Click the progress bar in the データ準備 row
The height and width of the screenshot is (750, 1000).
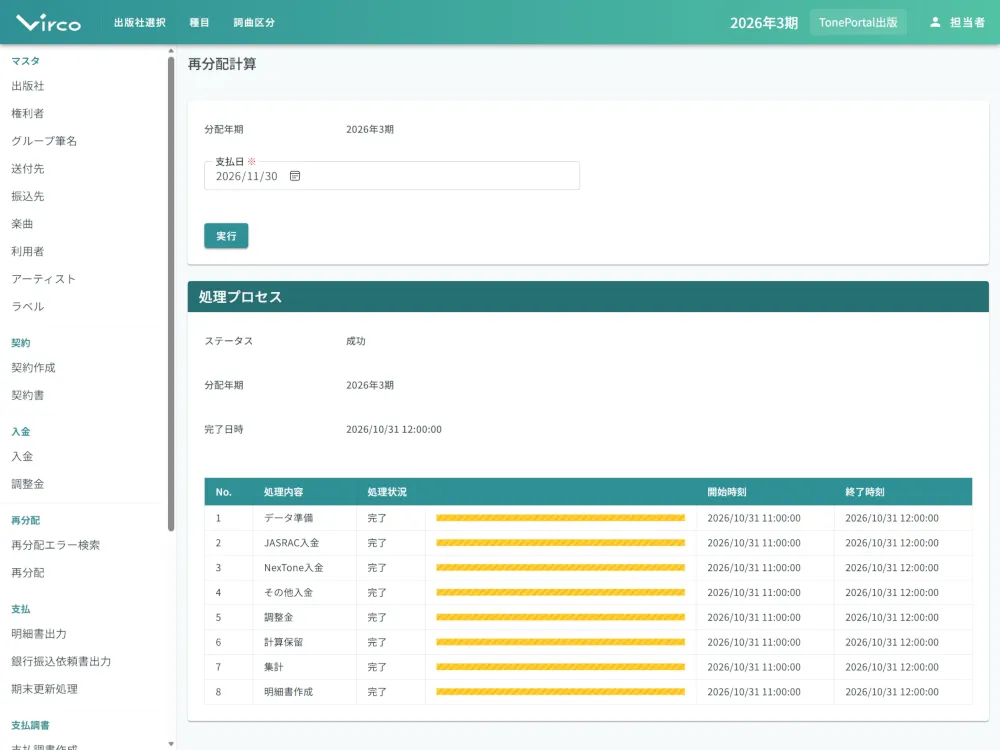tap(560, 518)
